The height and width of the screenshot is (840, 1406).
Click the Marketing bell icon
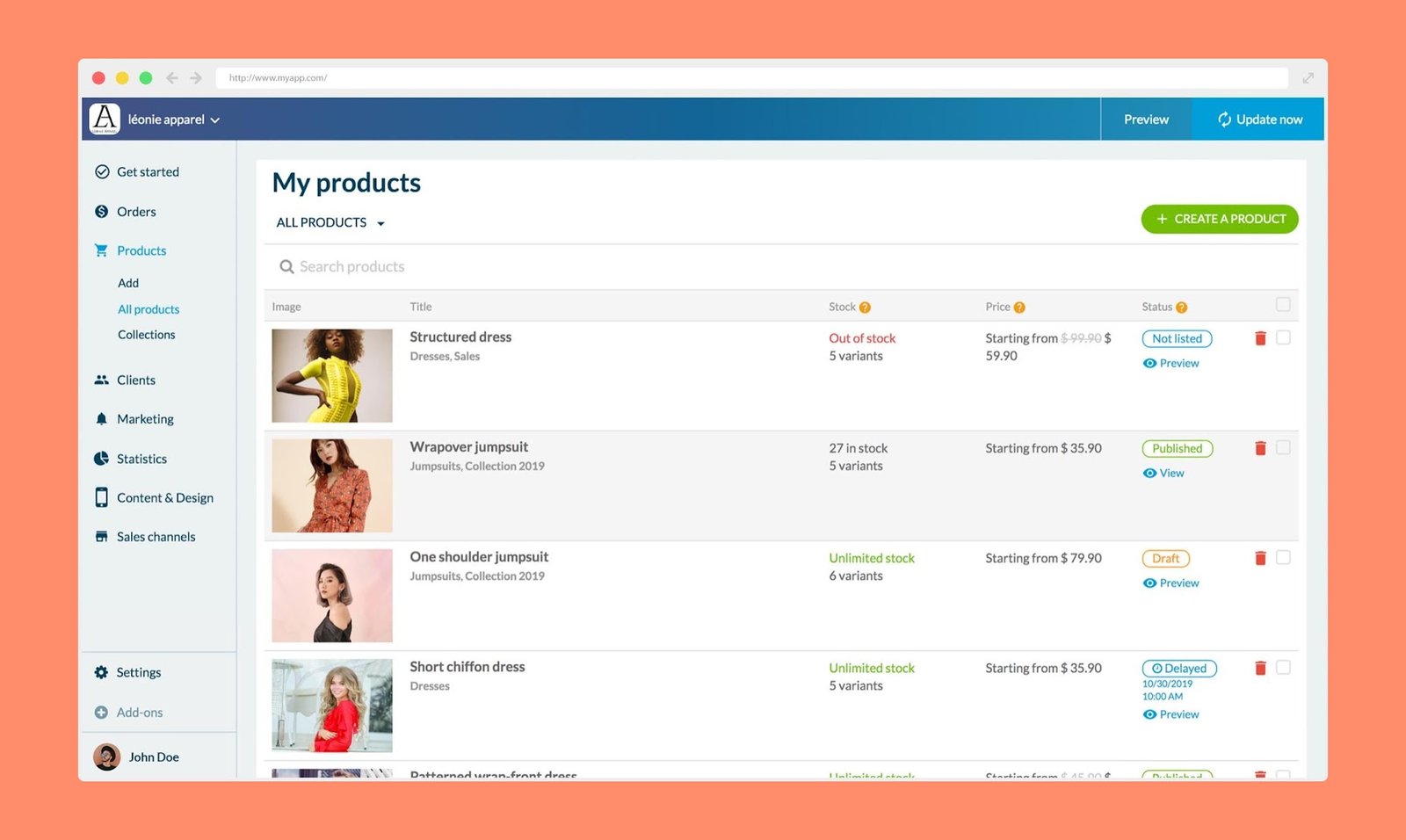pos(102,419)
